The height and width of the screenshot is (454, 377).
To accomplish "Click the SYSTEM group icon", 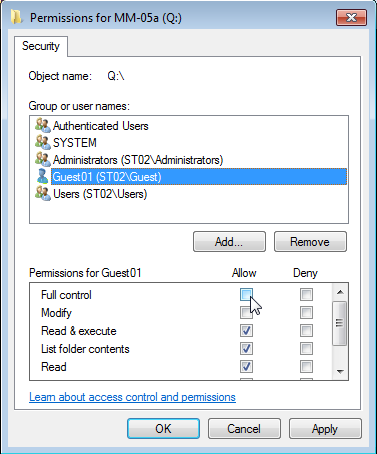I will coord(43,143).
